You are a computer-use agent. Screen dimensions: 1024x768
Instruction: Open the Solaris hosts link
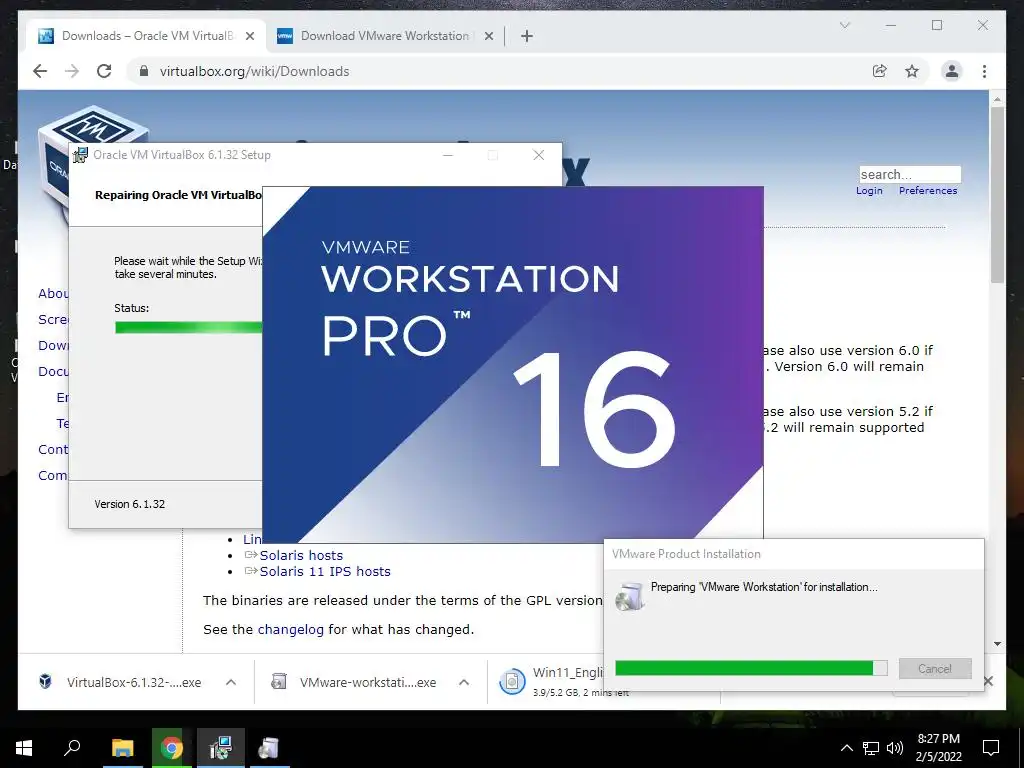click(301, 556)
